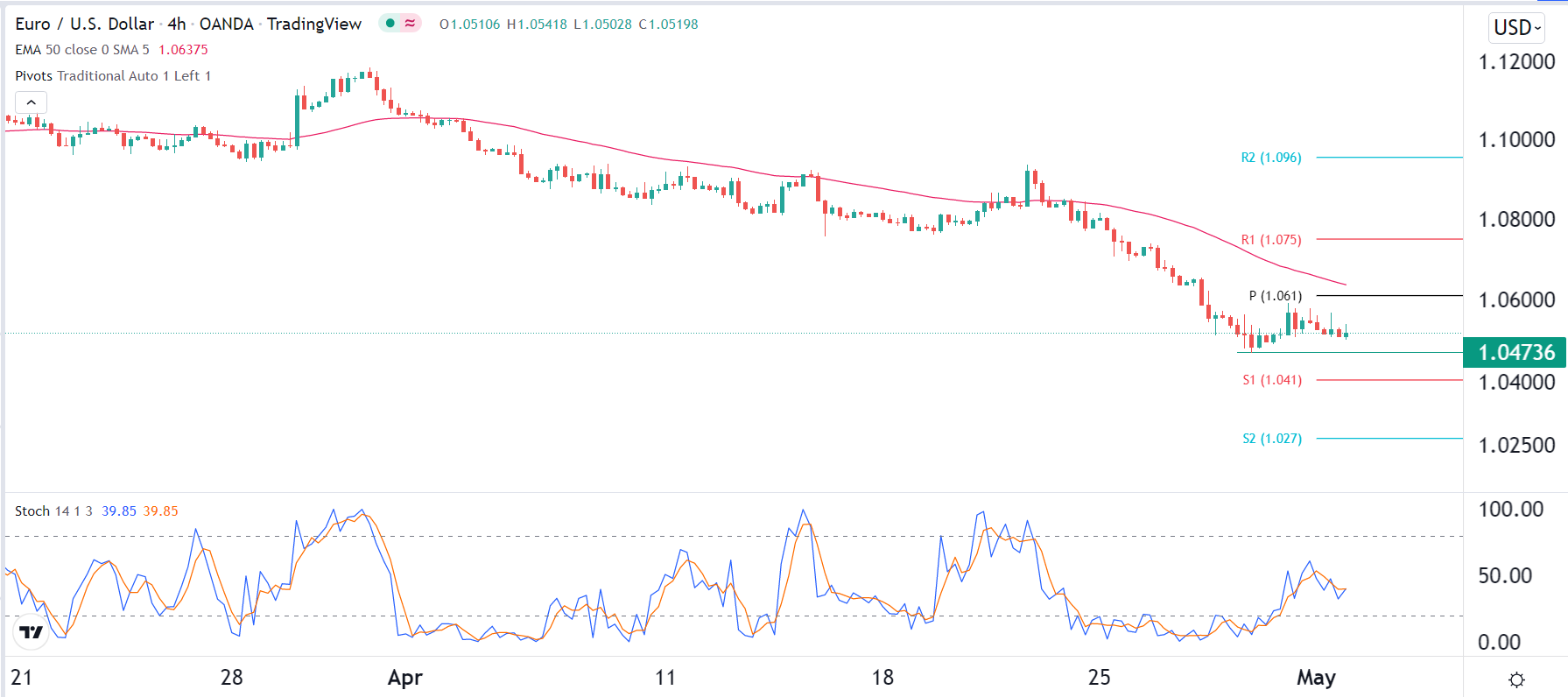Click the blue Stoch value 39.85
The image size is (1568, 697).
(x=119, y=511)
